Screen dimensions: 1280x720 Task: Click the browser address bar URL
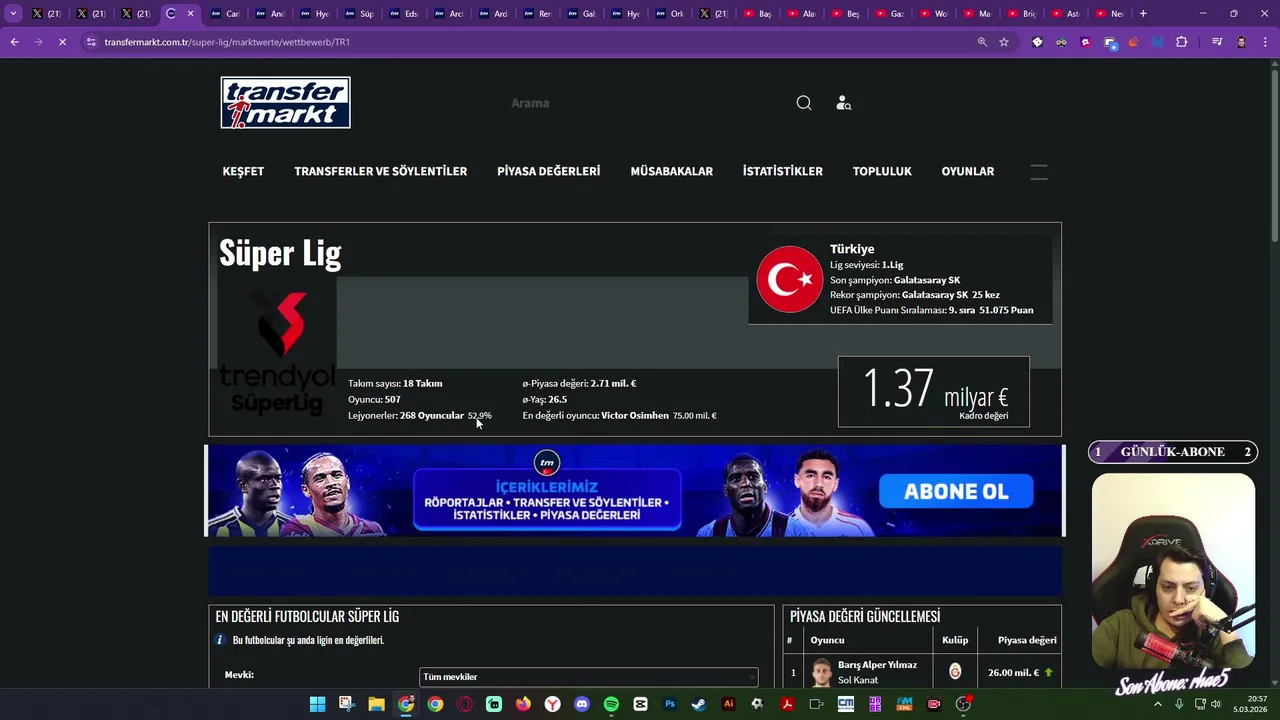point(227,42)
